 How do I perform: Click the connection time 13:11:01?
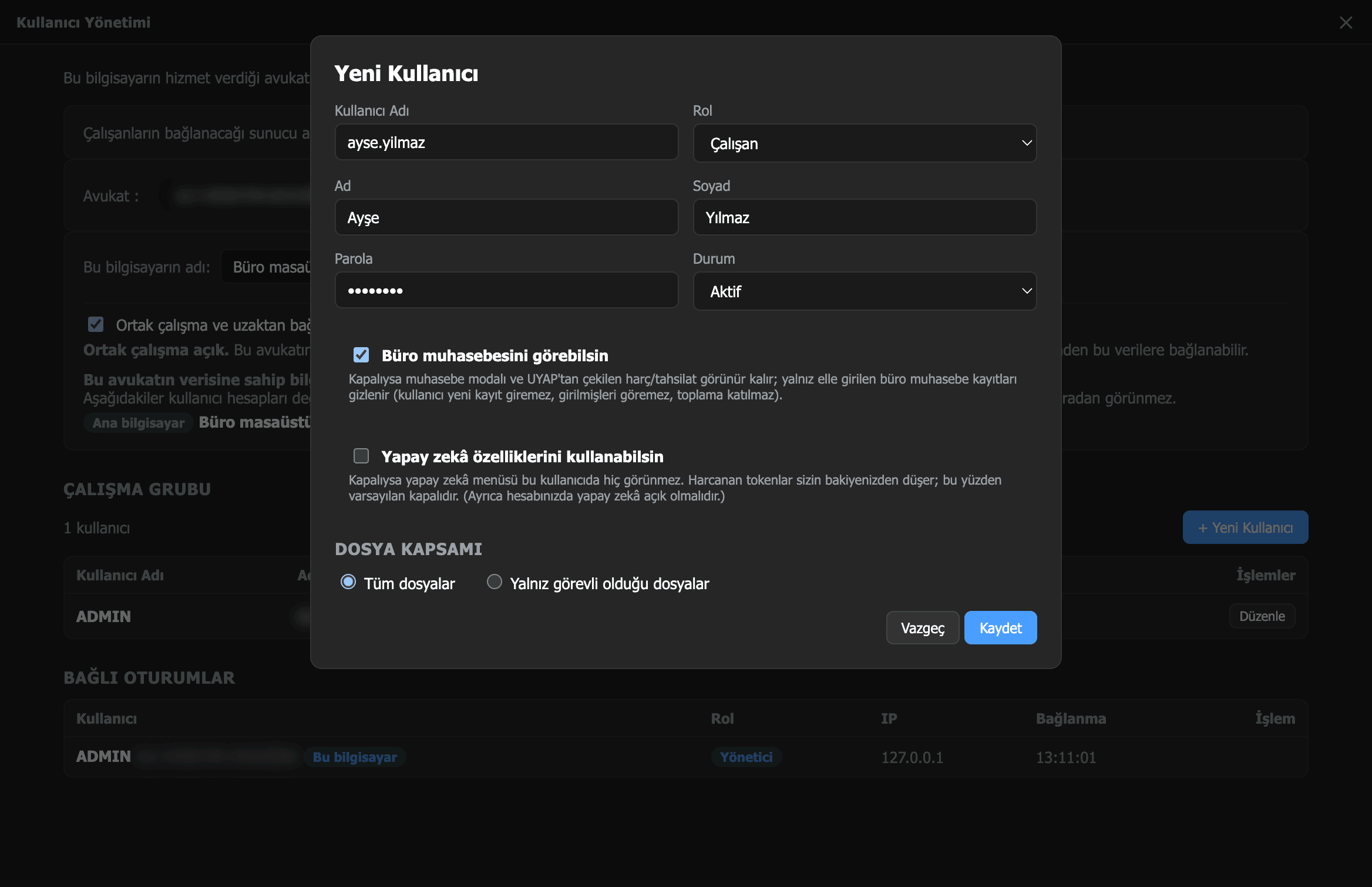pyautogui.click(x=1066, y=758)
